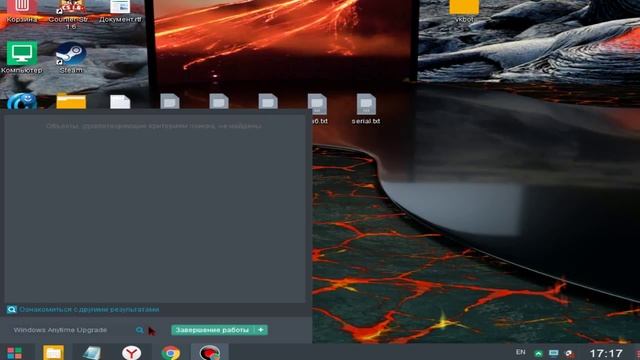Open the notebook app on taskbar
The height and width of the screenshot is (360, 640).
pyautogui.click(x=92, y=353)
